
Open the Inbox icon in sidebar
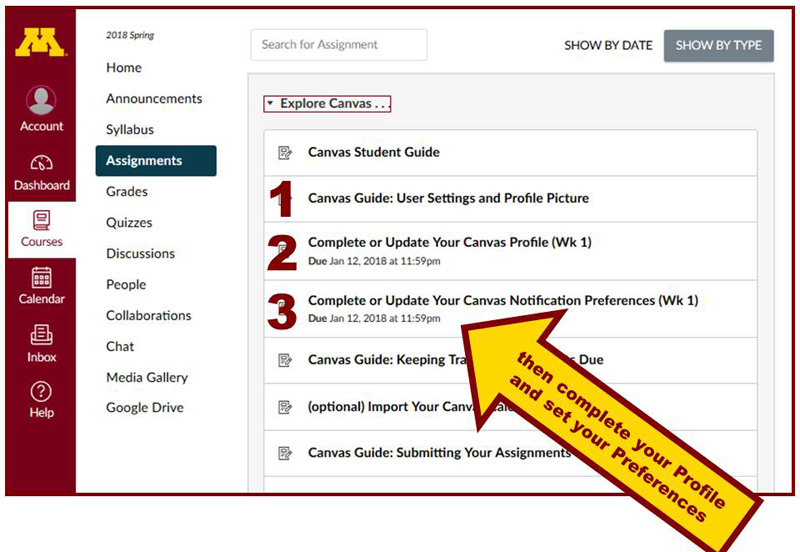(41, 335)
